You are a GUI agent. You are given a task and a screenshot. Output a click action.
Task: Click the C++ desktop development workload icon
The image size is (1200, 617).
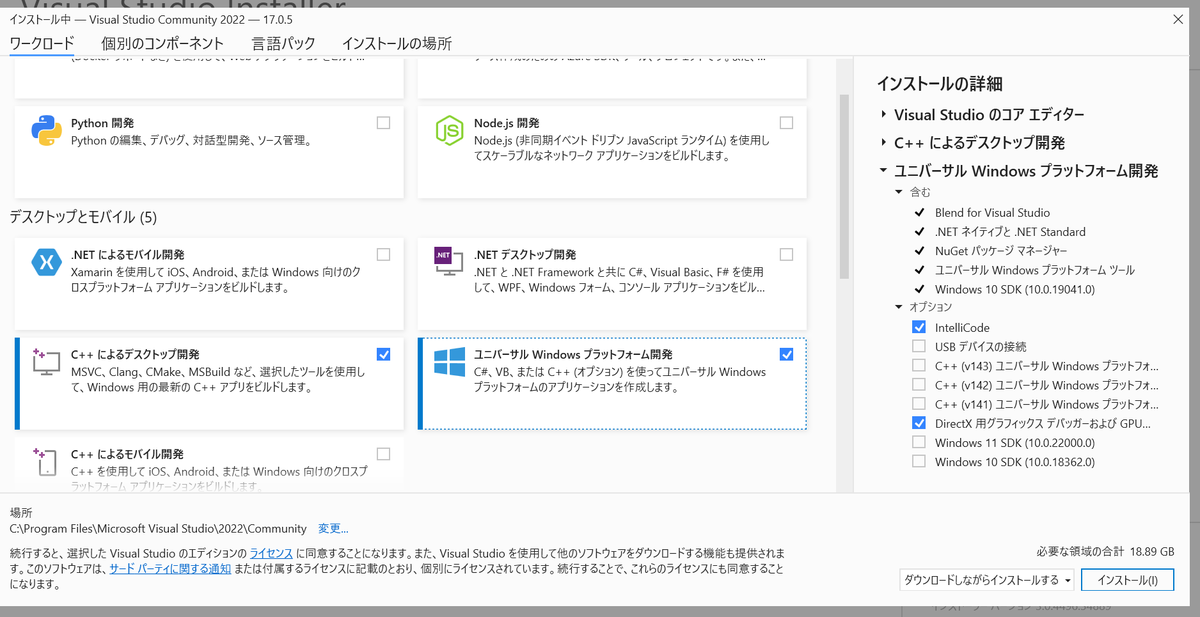(47, 362)
